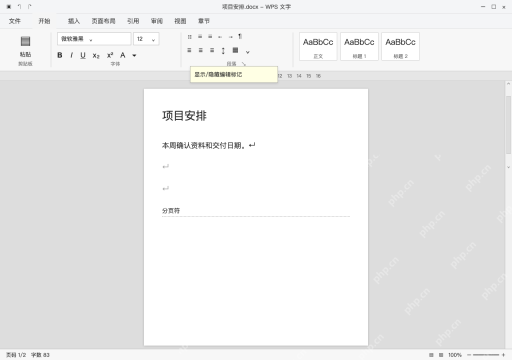Expand the dropdown after the shading icon
The width and height of the screenshot is (512, 360).
248,52
